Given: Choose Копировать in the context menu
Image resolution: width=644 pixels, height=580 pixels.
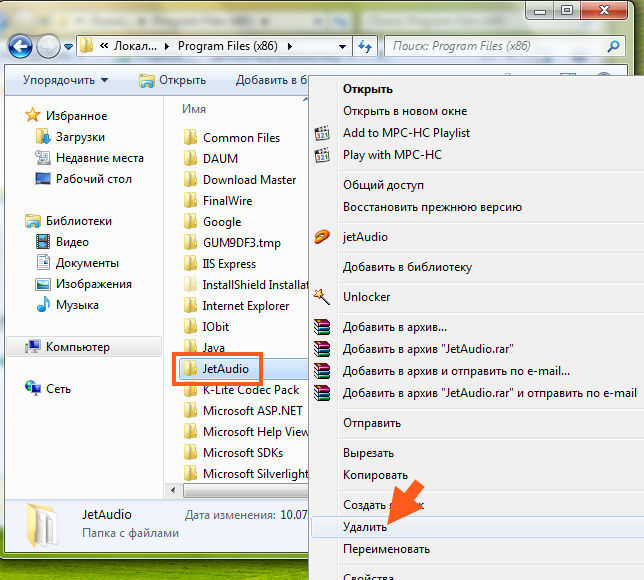Looking at the screenshot, I should click(375, 475).
